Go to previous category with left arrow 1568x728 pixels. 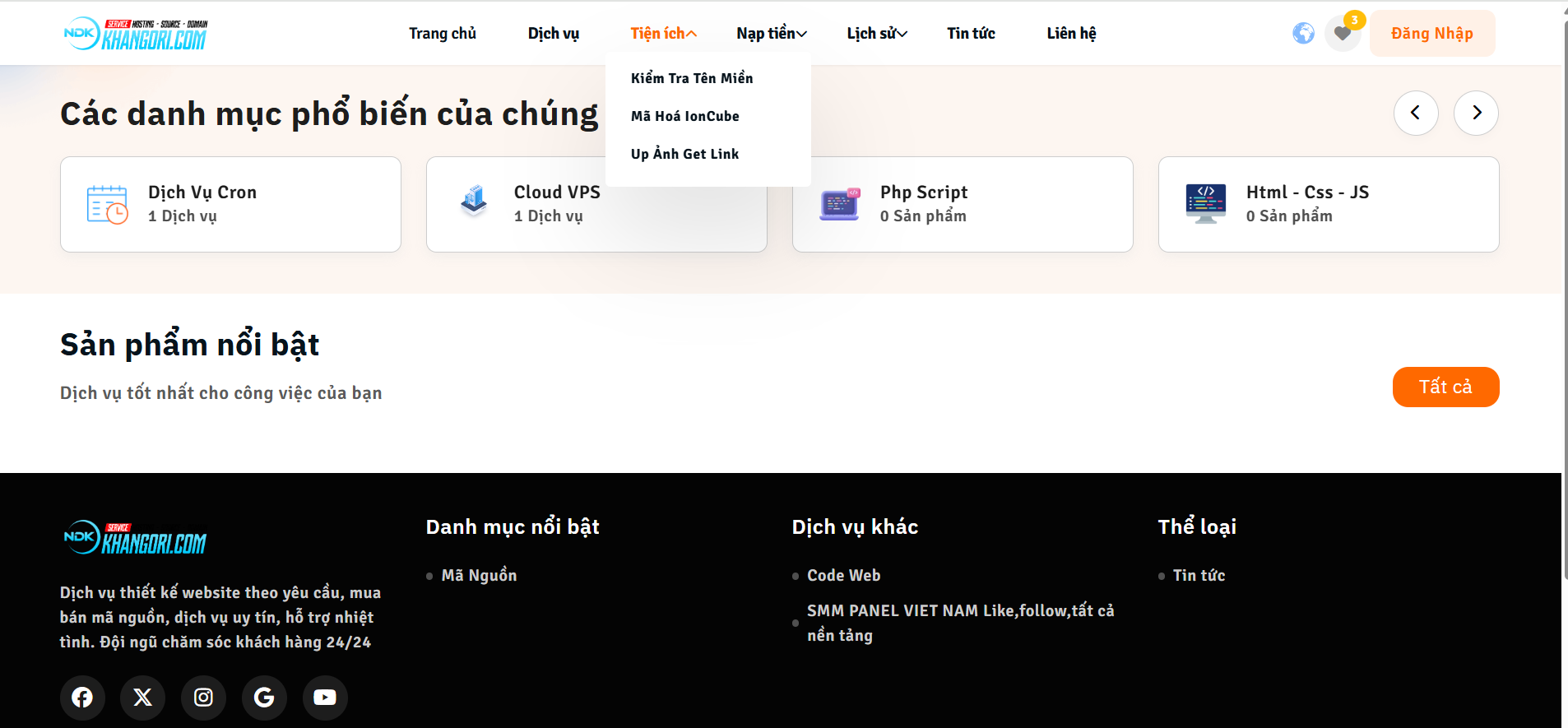click(1416, 113)
